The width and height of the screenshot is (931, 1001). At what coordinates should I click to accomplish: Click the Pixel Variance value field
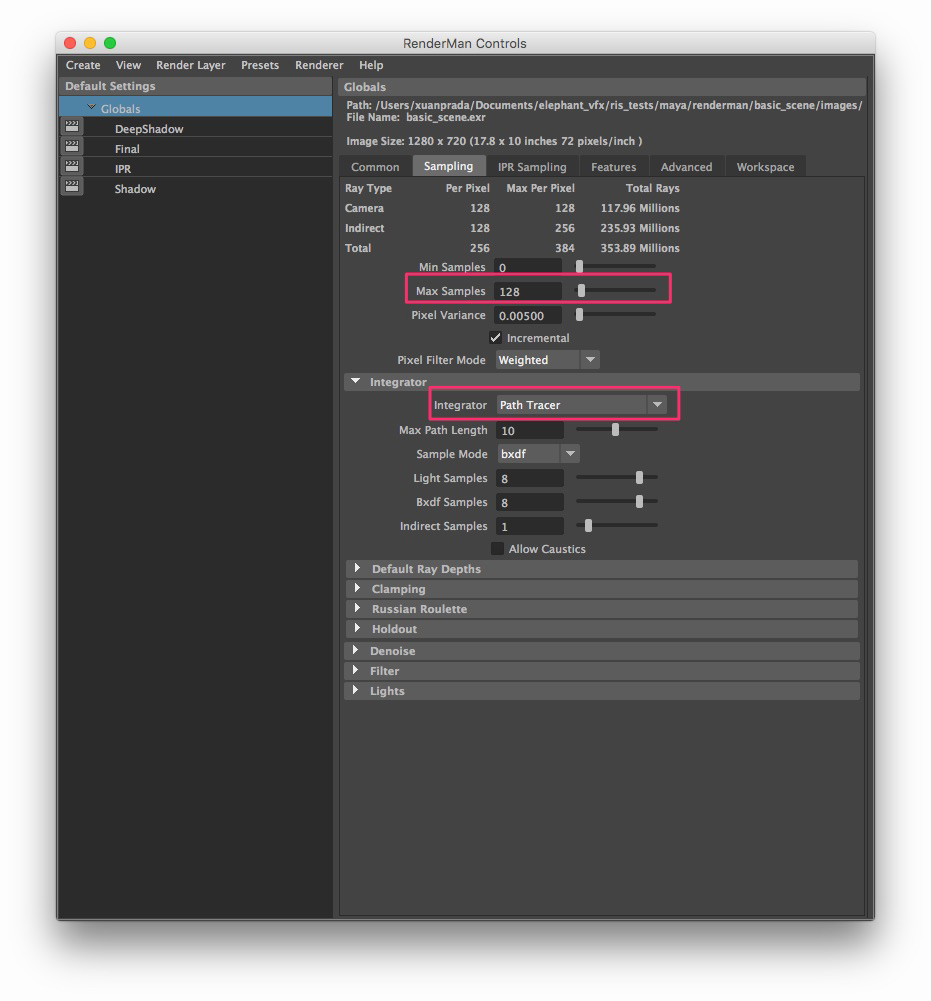[528, 315]
